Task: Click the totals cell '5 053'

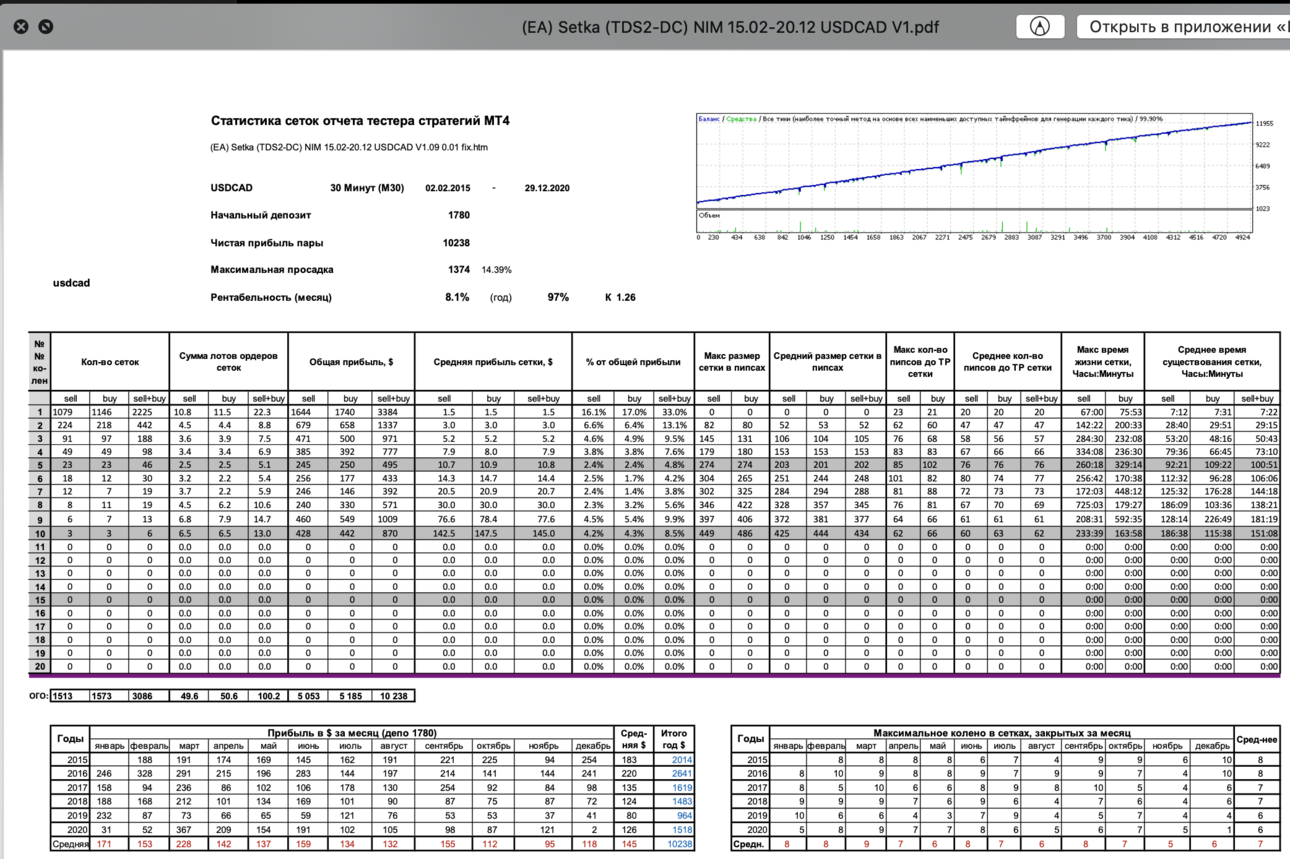Action: coord(309,695)
